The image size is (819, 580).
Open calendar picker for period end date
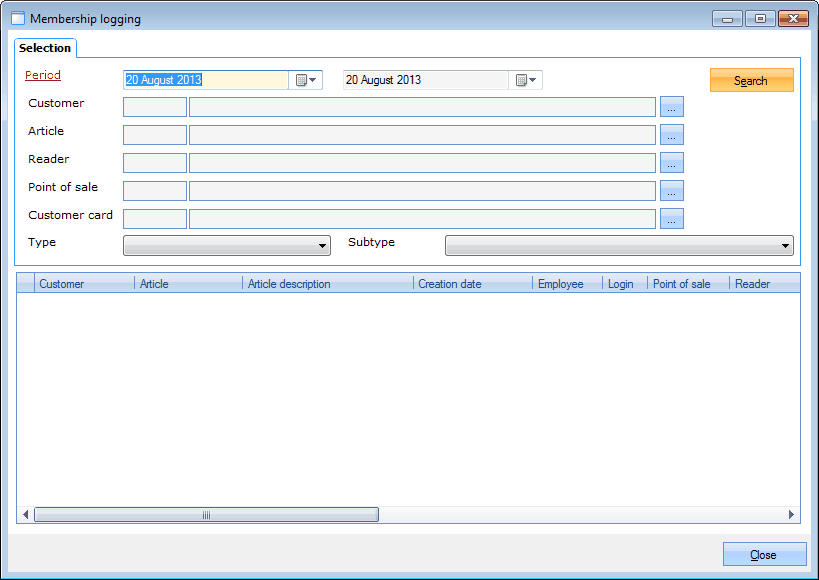[526, 80]
